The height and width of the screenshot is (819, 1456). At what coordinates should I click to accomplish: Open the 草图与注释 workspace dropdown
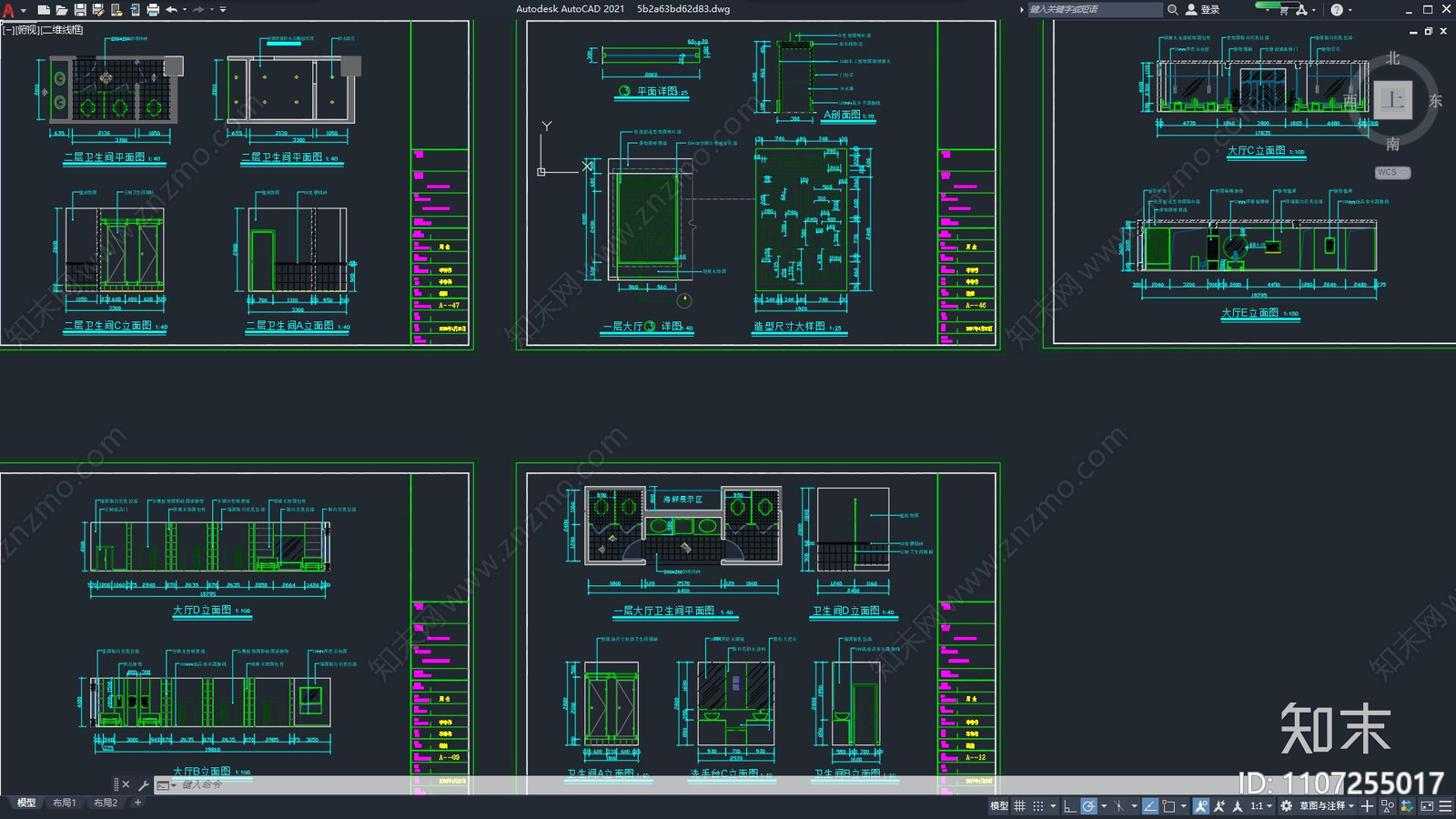pyautogui.click(x=1327, y=805)
